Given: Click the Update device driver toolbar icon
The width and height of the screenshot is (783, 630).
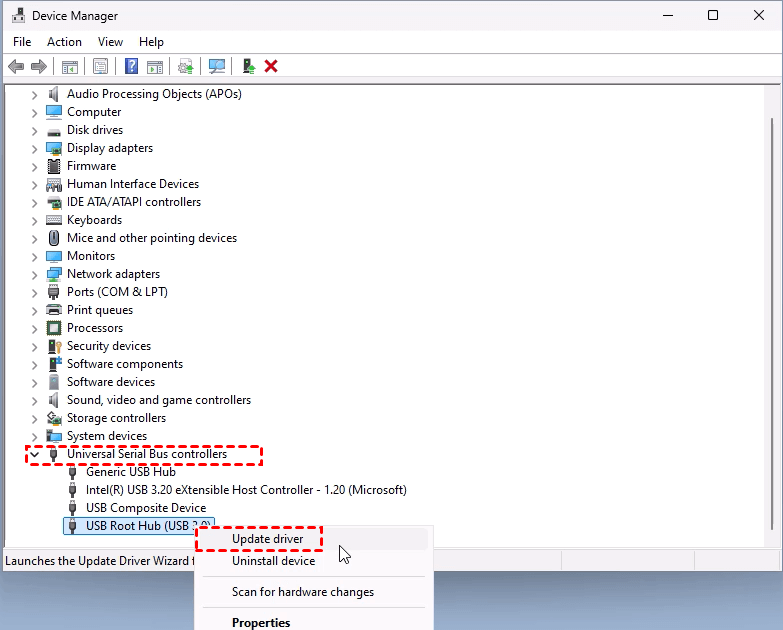Looking at the screenshot, I should pos(186,66).
